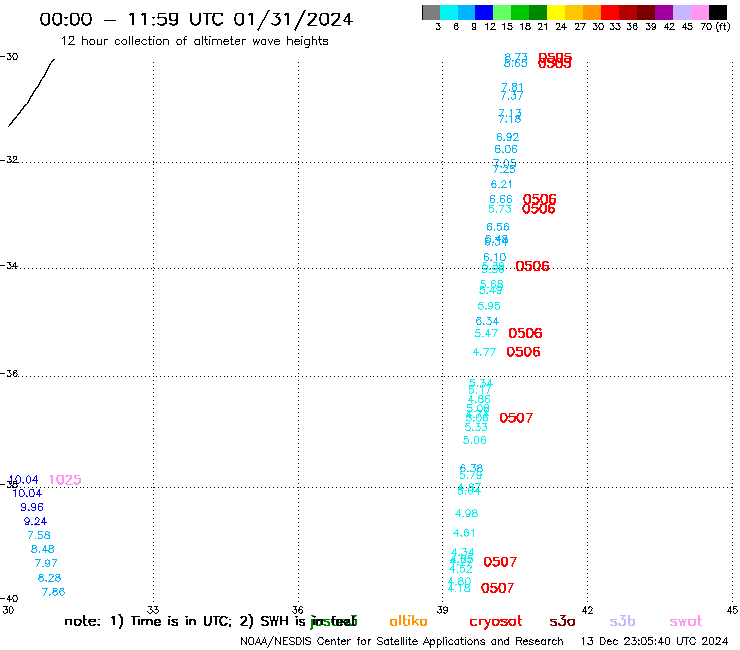This screenshot has height=650, width=740.
Task: Click wave height value 8.48
Action: pyautogui.click(x=42, y=549)
